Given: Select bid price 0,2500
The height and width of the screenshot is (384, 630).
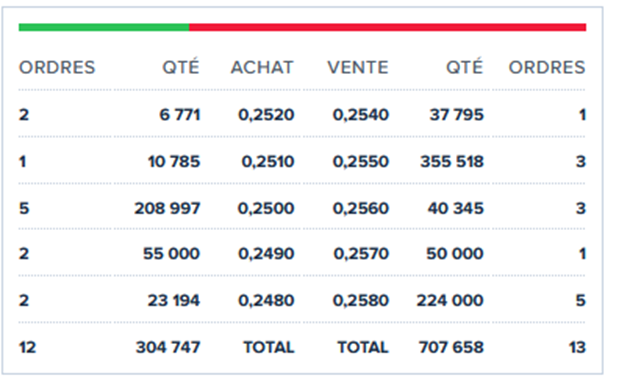Looking at the screenshot, I should tap(266, 208).
